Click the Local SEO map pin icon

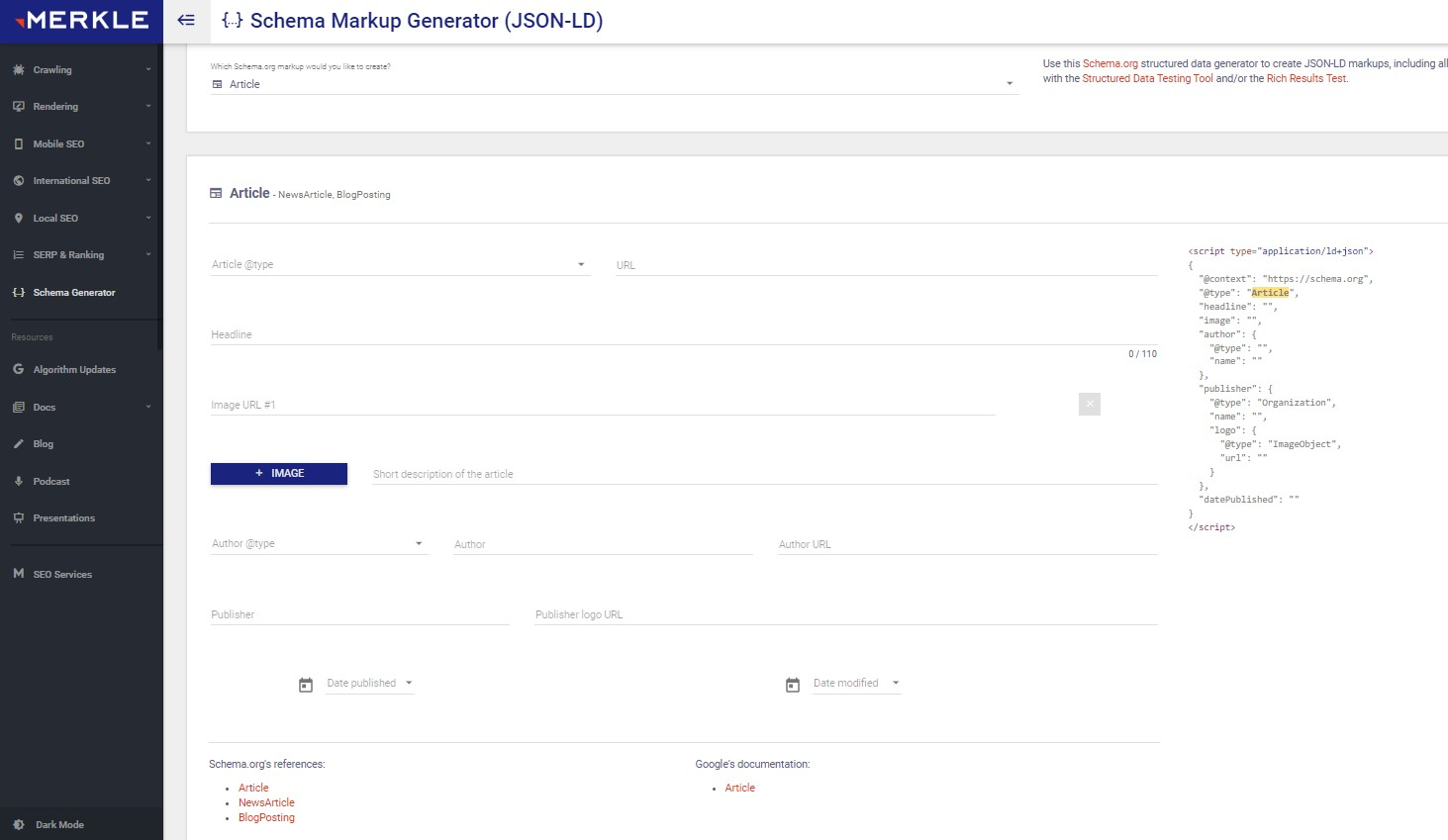pyautogui.click(x=17, y=218)
